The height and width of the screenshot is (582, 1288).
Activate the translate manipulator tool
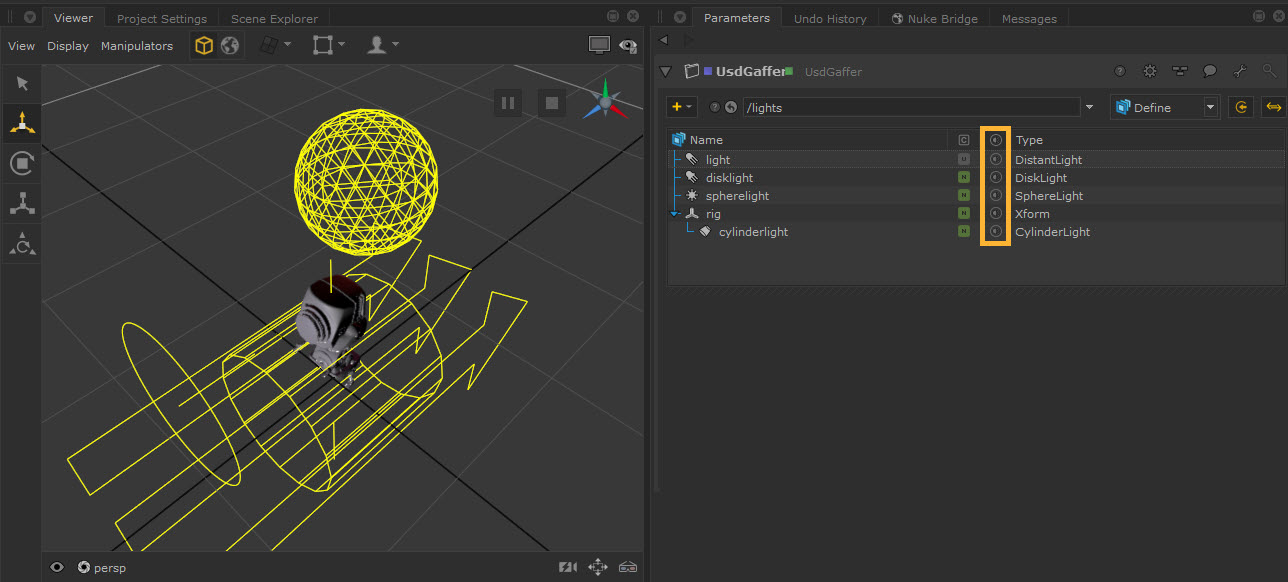[22, 123]
